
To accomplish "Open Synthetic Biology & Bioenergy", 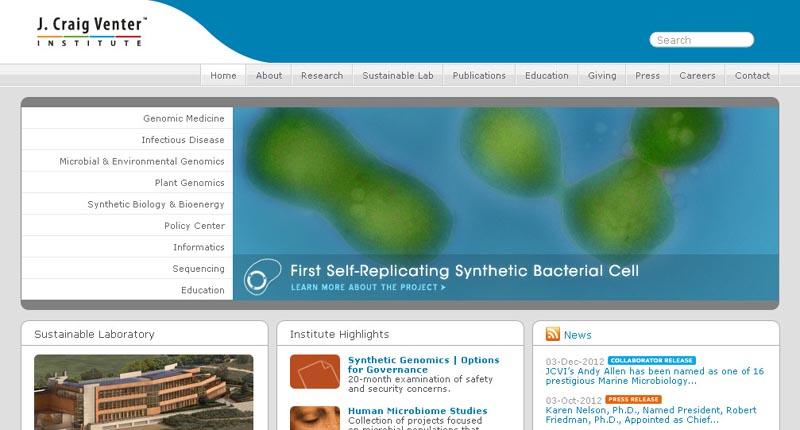I will (x=127, y=204).
